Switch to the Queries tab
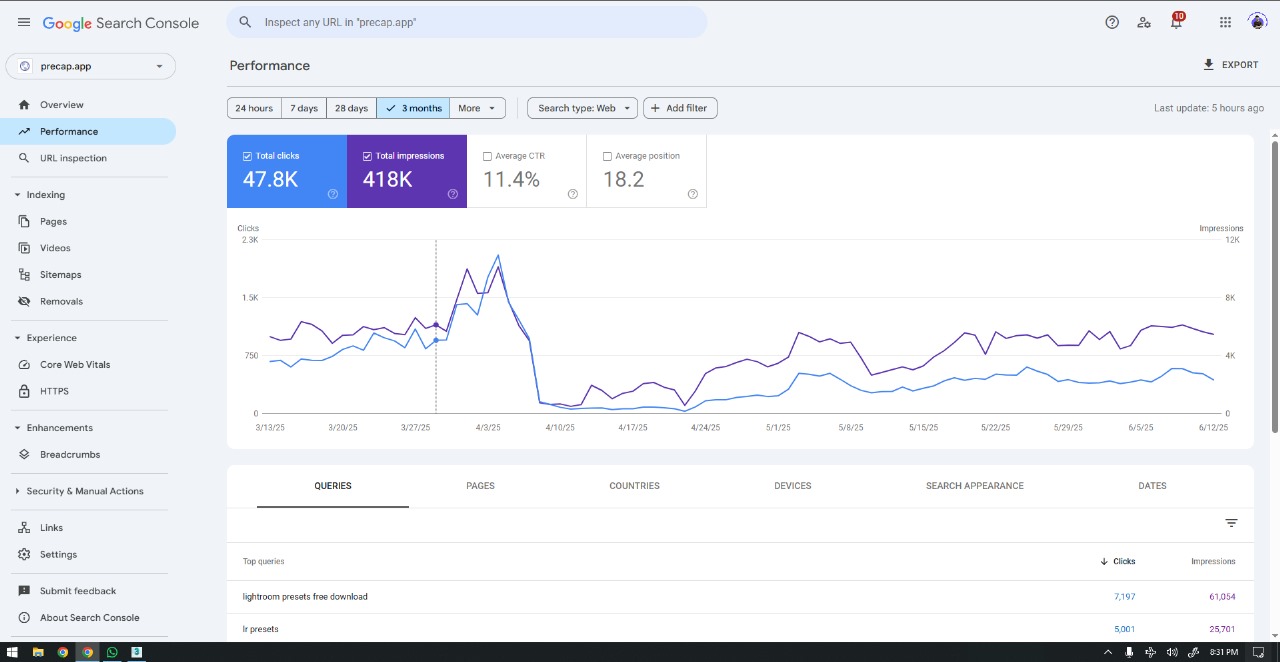Viewport: 1280px width, 662px height. [x=333, y=486]
